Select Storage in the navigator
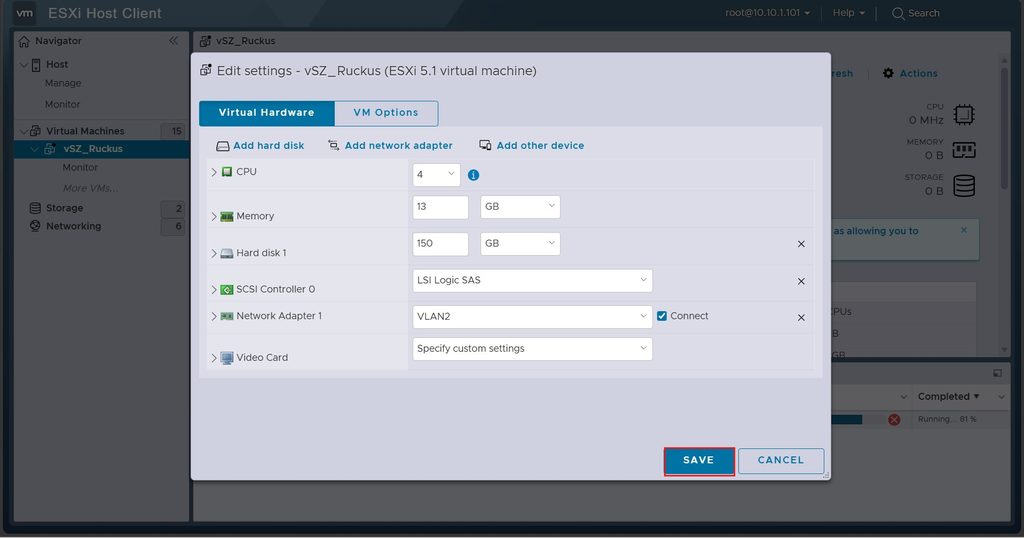This screenshot has height=538, width=1024. [65, 208]
